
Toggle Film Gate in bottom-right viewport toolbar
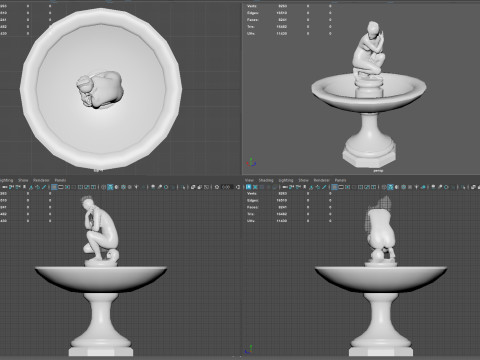pyautogui.click(x=341, y=187)
